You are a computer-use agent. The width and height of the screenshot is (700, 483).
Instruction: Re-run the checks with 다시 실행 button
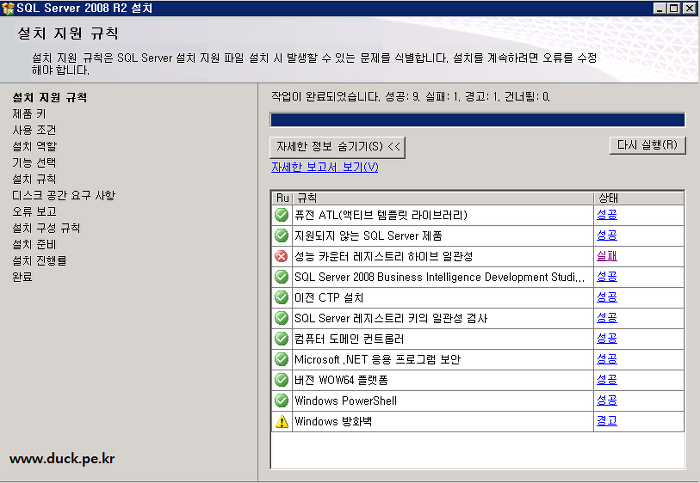647,145
